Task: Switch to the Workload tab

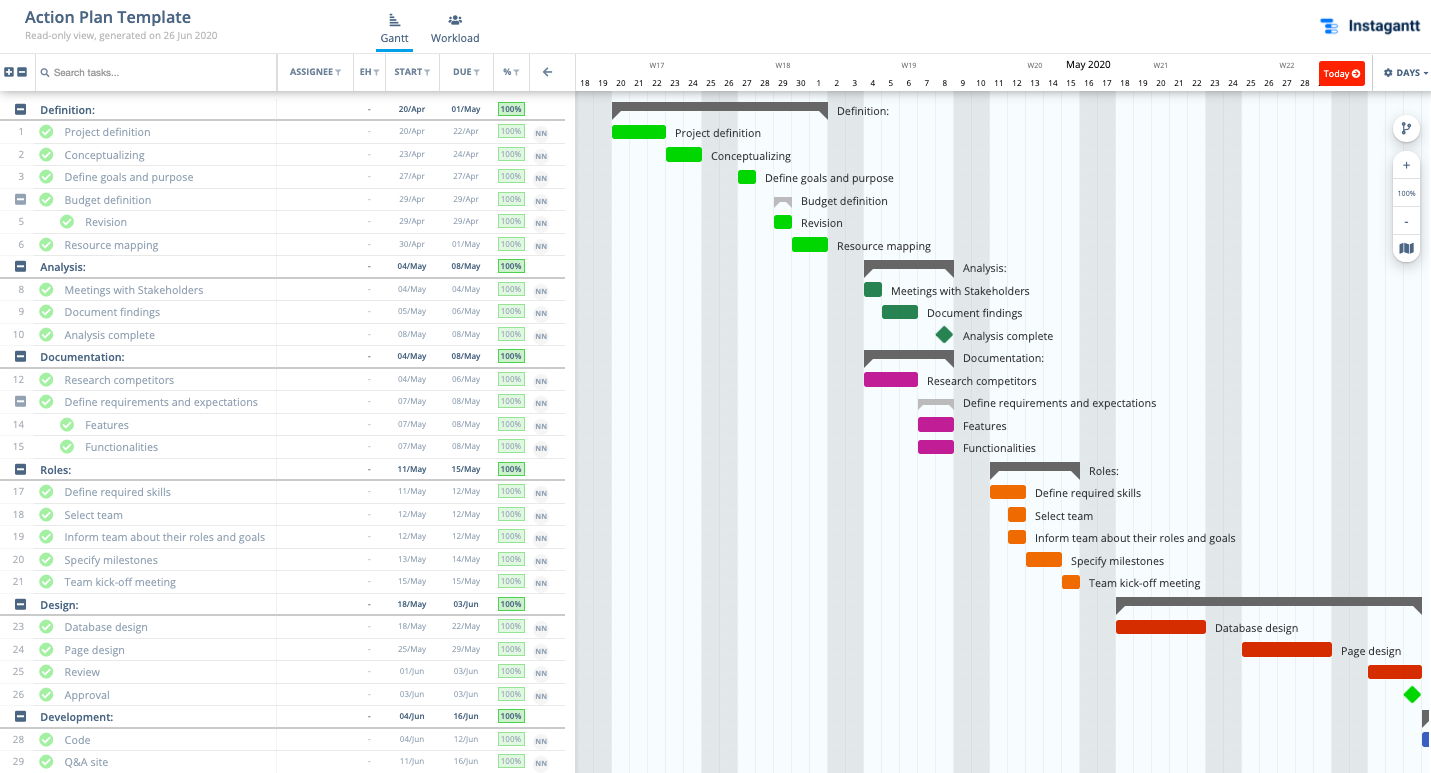Action: pyautogui.click(x=455, y=27)
